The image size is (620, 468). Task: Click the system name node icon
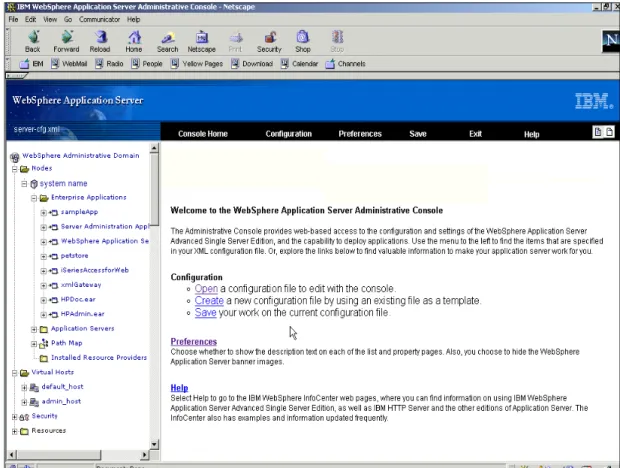tap(34, 184)
